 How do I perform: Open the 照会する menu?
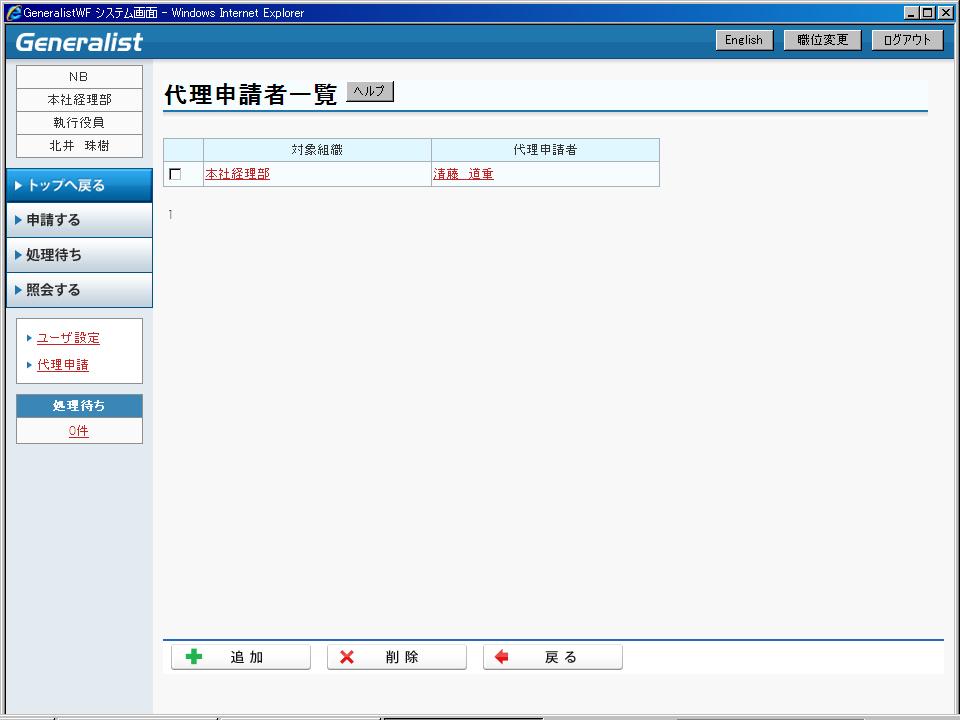coord(79,290)
